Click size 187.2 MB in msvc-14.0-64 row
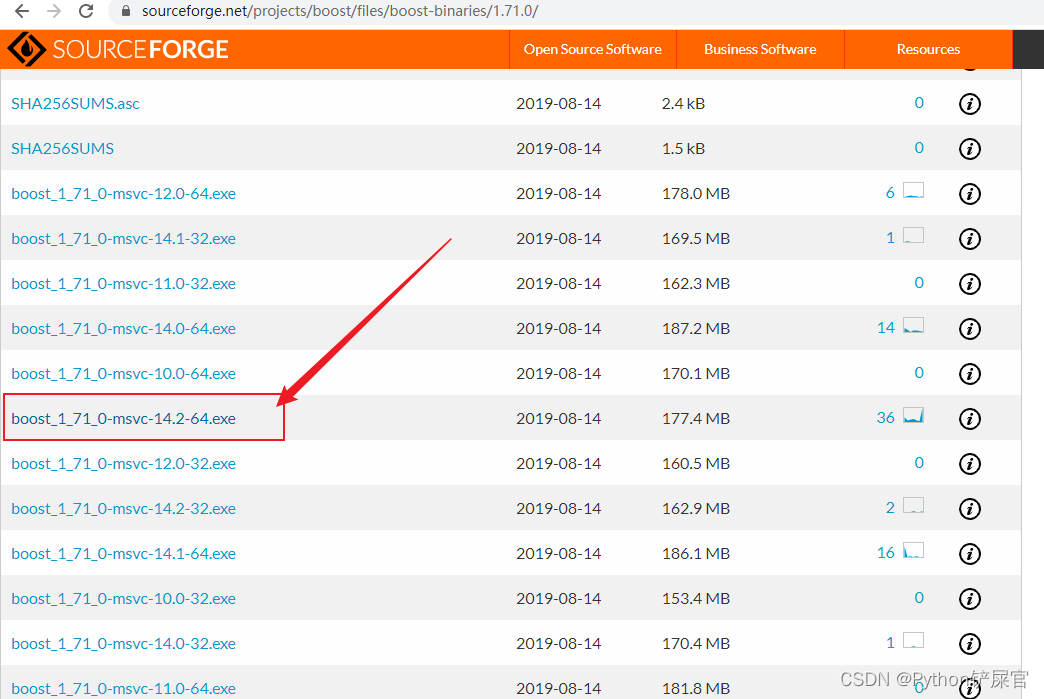The width and height of the screenshot is (1044, 699). coord(696,329)
